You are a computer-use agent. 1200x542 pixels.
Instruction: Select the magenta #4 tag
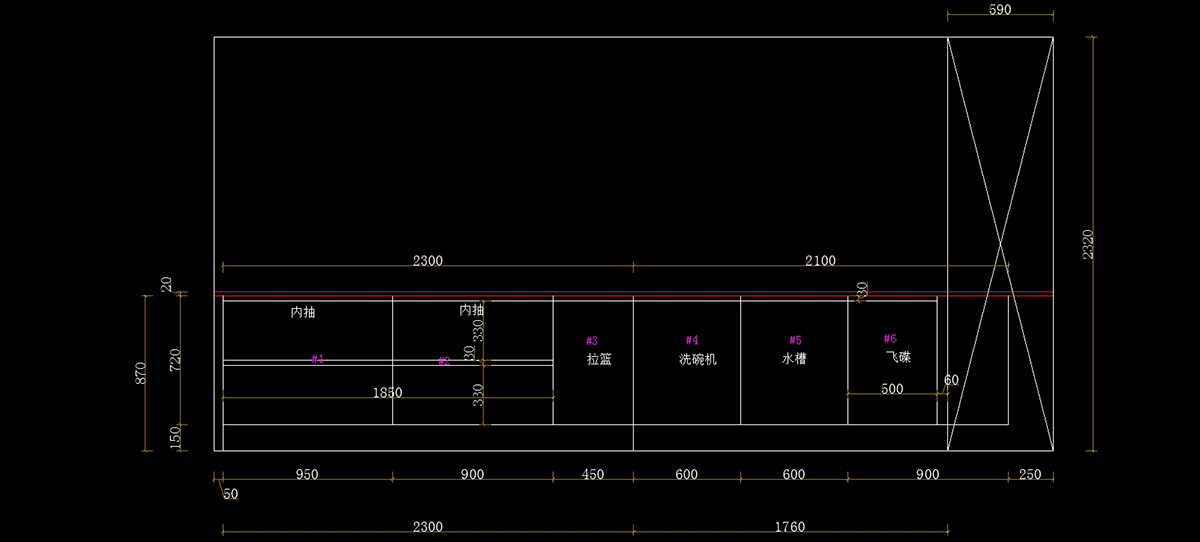coord(692,341)
